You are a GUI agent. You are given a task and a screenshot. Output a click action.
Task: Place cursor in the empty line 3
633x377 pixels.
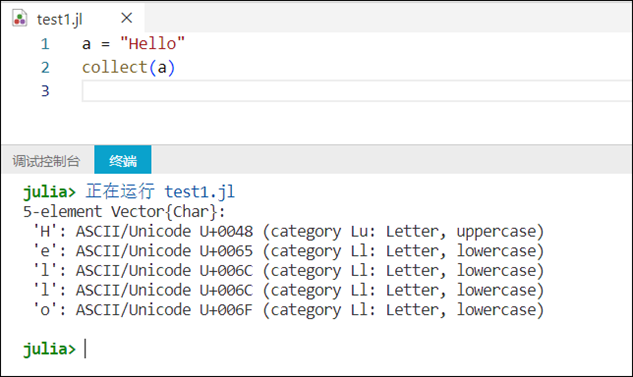click(x=356, y=91)
